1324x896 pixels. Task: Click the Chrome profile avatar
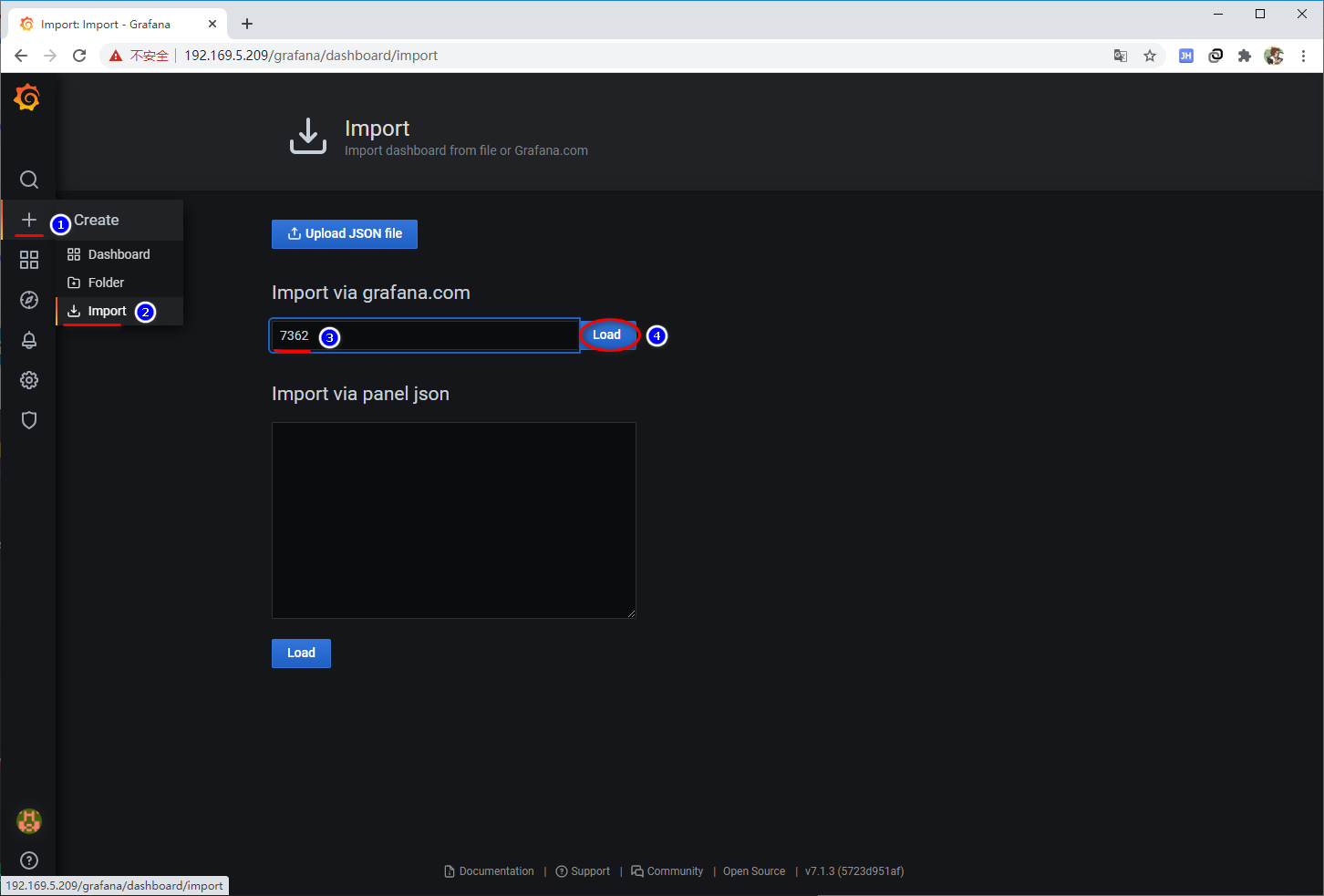tap(1274, 56)
